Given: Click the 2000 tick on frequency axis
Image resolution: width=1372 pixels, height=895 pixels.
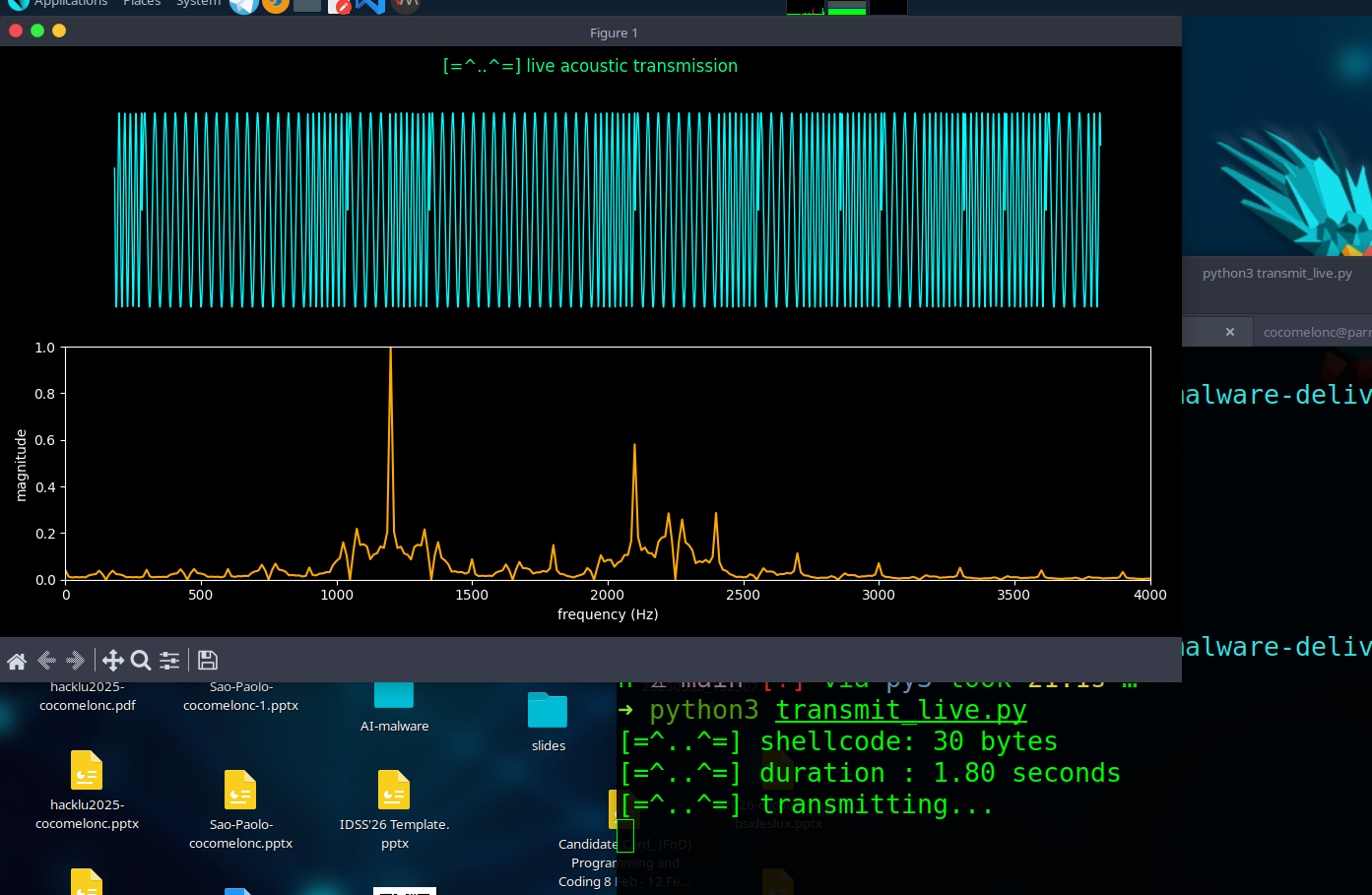Looking at the screenshot, I should (x=608, y=595).
